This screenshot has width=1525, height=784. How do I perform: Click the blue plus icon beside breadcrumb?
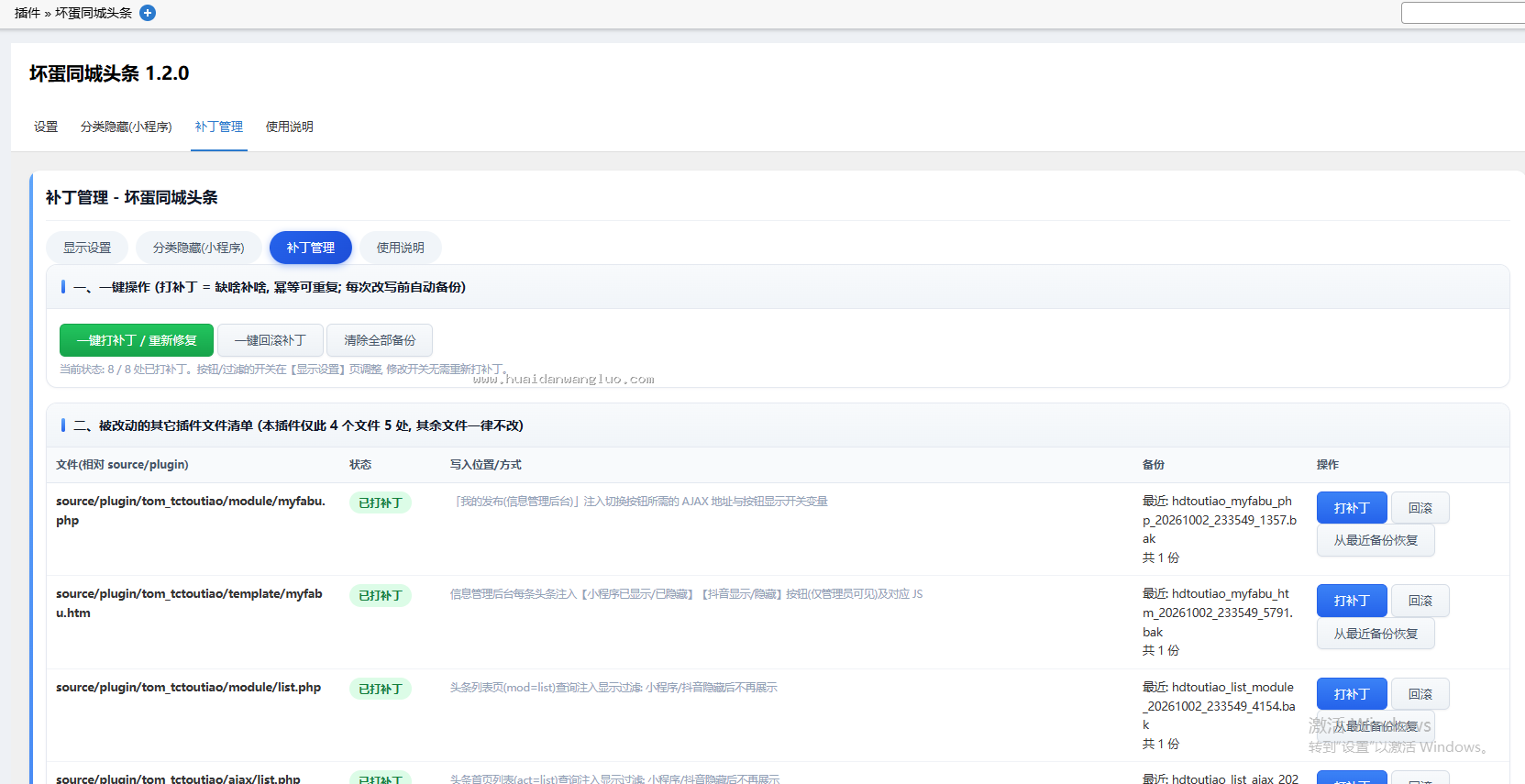click(148, 13)
